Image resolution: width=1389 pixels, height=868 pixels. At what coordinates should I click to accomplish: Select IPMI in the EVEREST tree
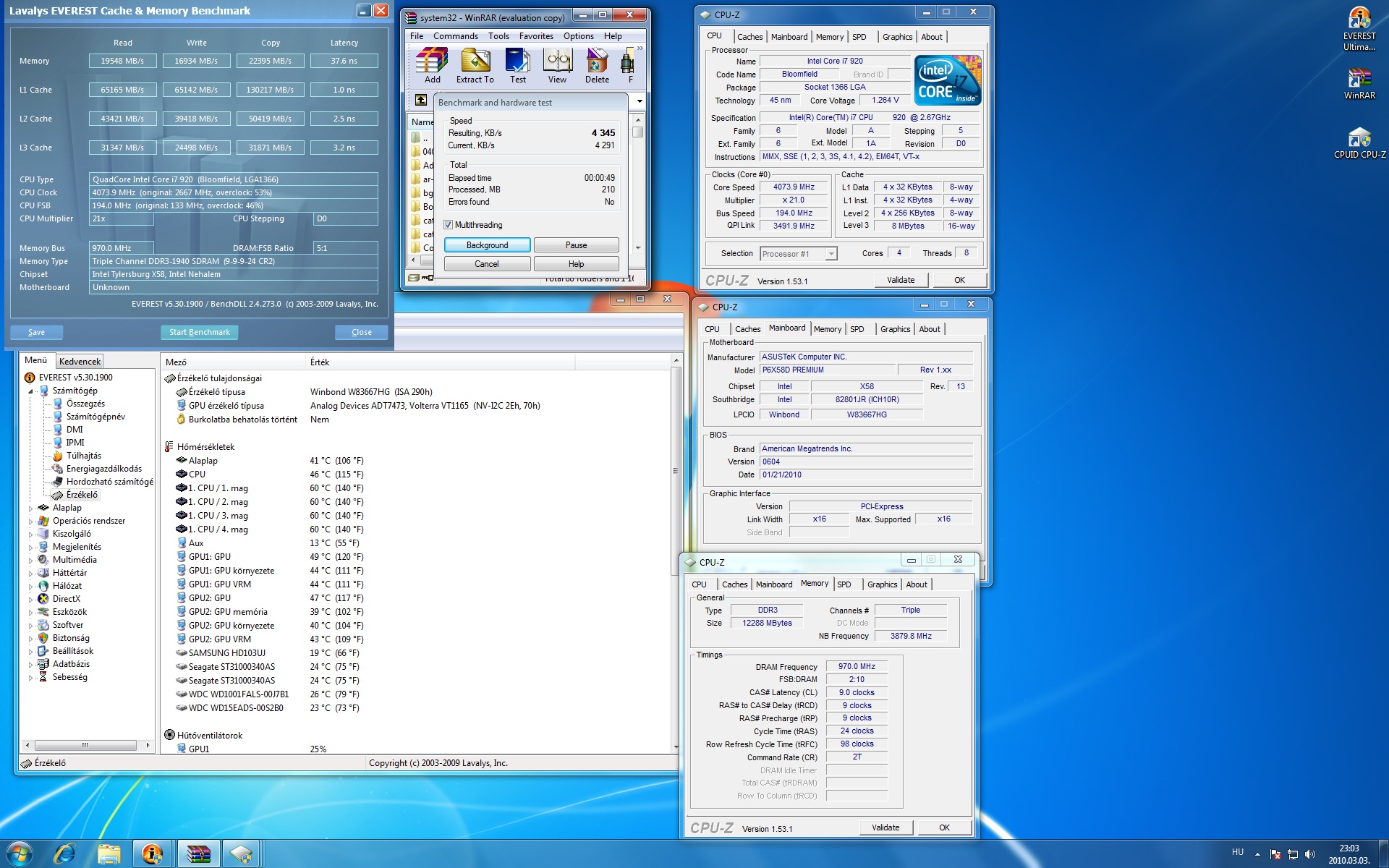point(75,443)
